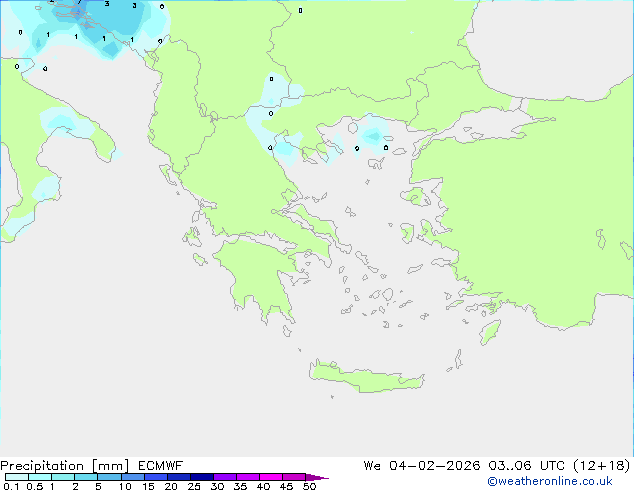634x490 pixels.
Task: Click the ©weatheronline.co.uk credit text
Action: click(x=550, y=481)
